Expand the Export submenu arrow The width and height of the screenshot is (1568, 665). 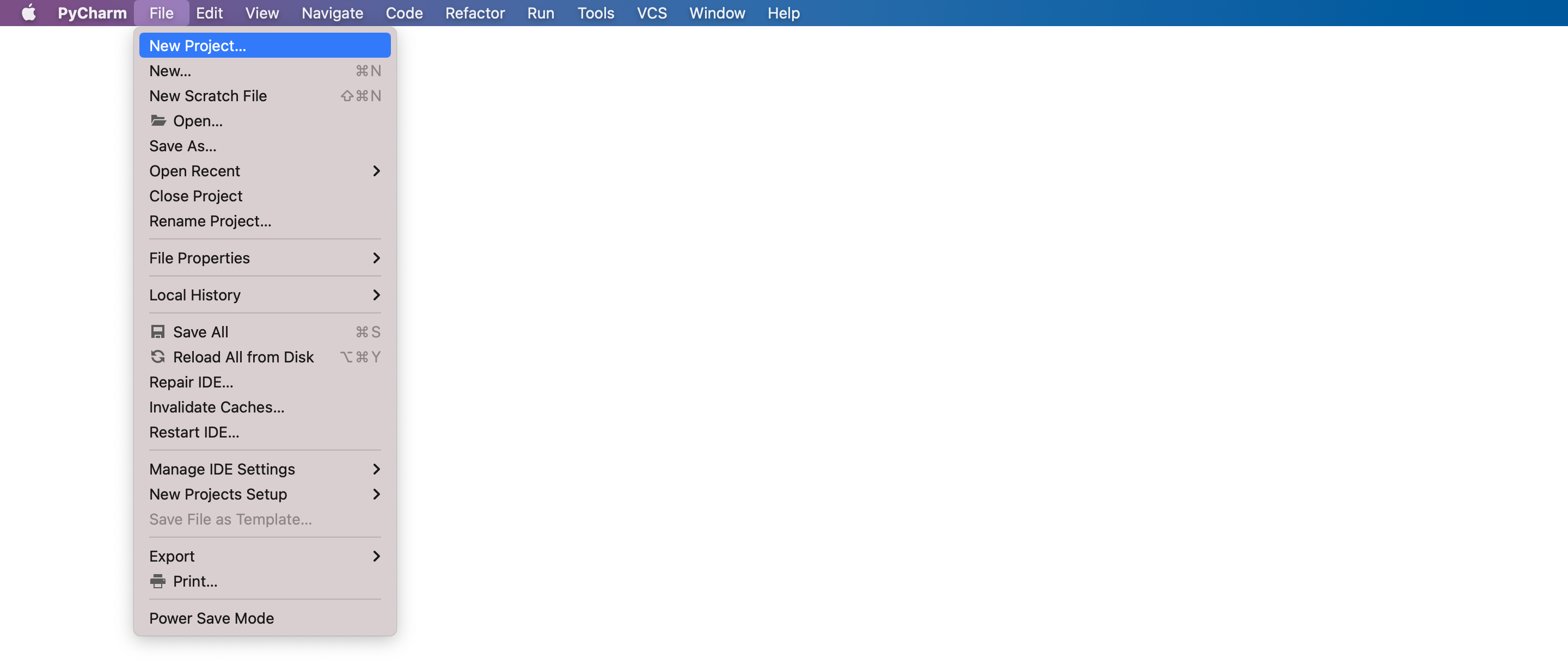pyautogui.click(x=376, y=556)
